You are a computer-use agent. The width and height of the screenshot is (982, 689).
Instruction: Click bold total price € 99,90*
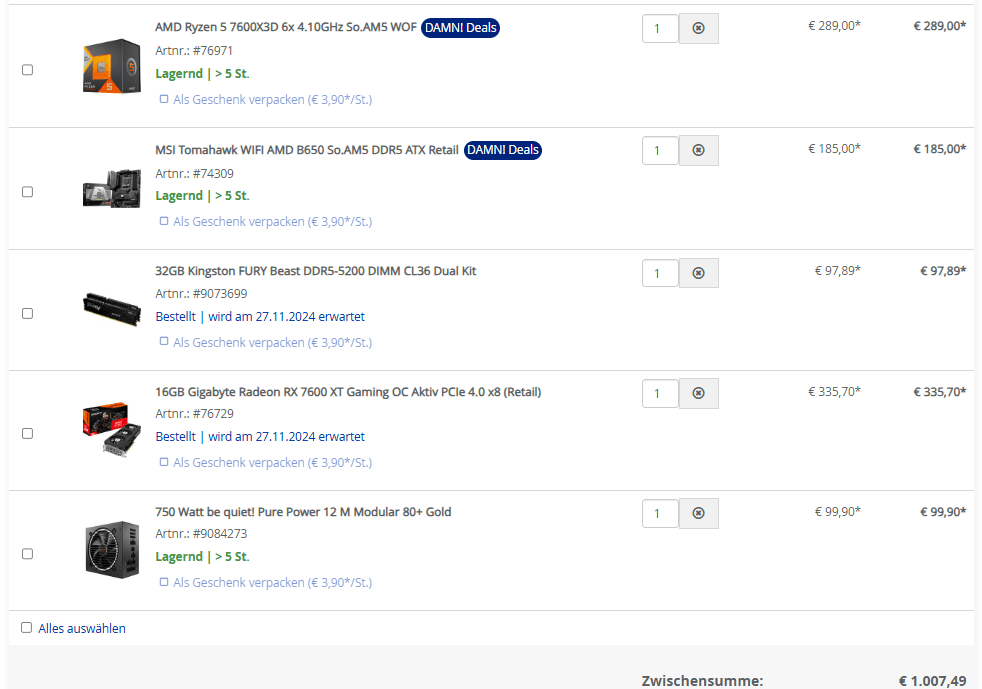pos(943,512)
